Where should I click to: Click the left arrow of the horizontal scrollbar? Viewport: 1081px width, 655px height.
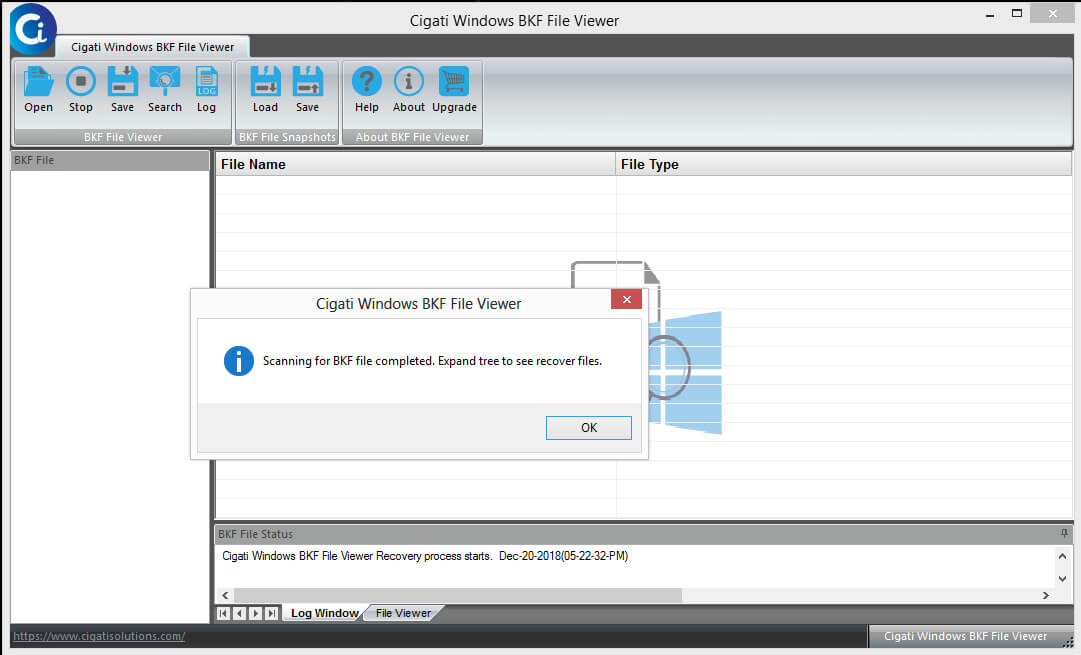[x=225, y=595]
